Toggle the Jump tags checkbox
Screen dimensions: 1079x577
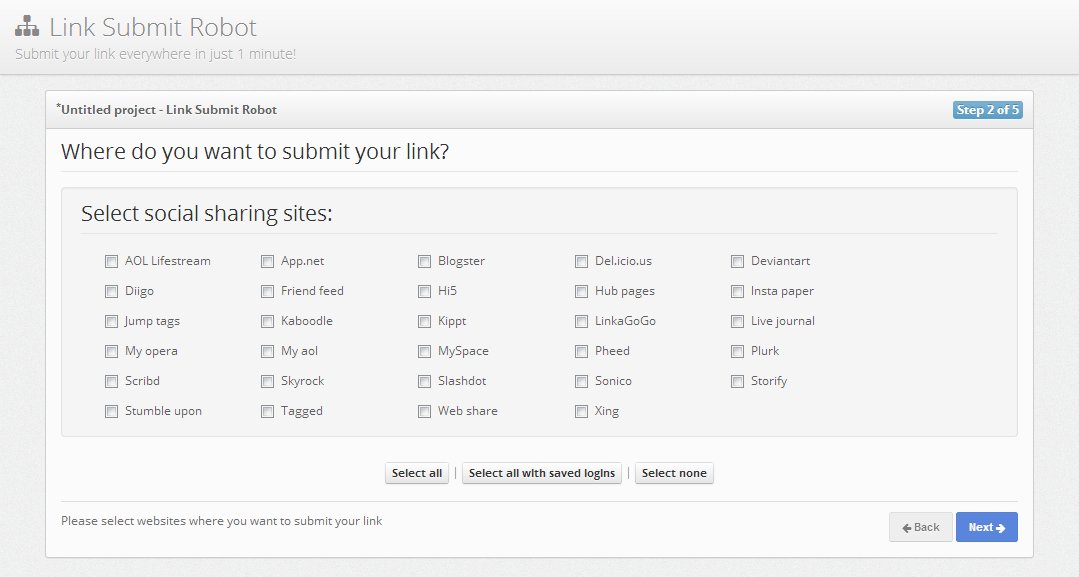(x=111, y=322)
